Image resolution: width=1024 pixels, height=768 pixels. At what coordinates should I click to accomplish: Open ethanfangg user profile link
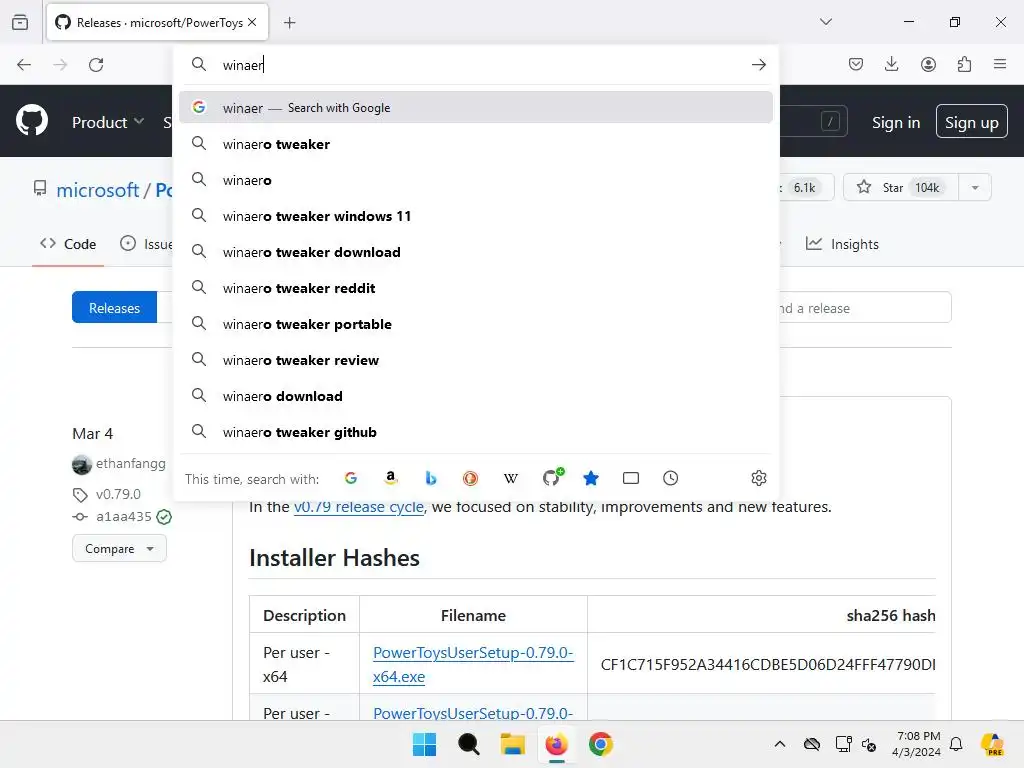click(131, 464)
